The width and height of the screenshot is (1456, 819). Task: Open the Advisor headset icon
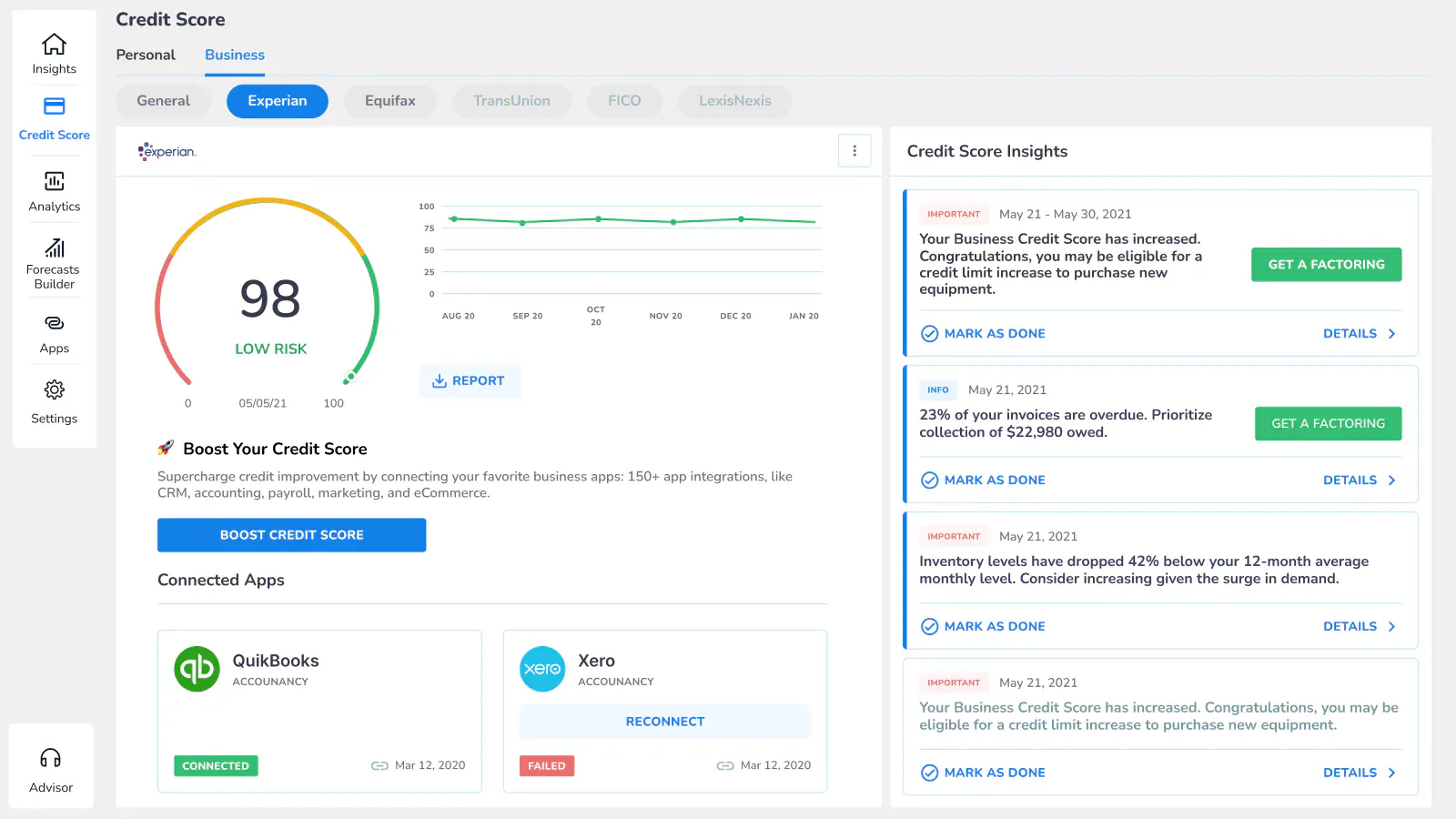(51, 758)
